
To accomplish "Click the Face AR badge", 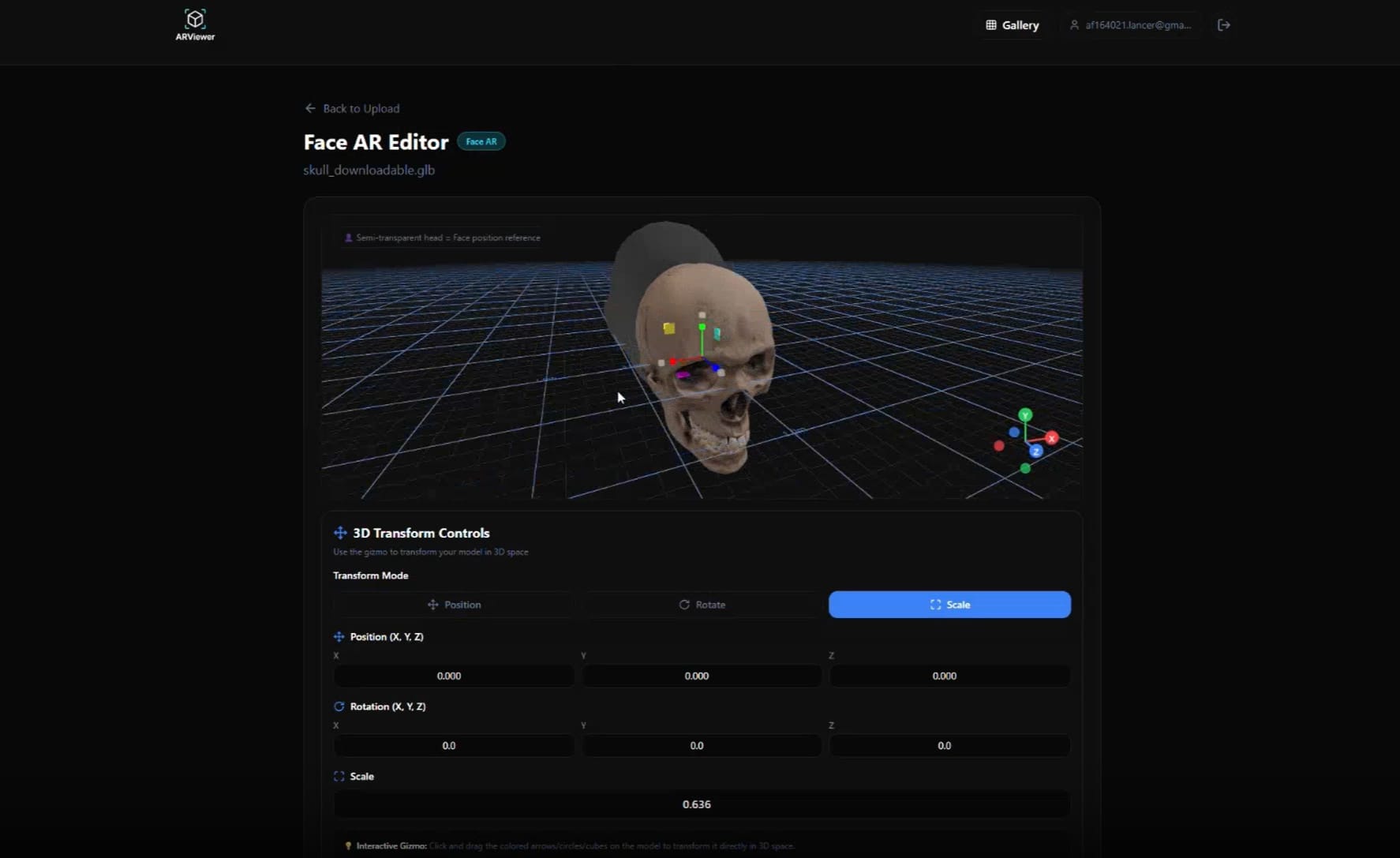I will (x=481, y=142).
